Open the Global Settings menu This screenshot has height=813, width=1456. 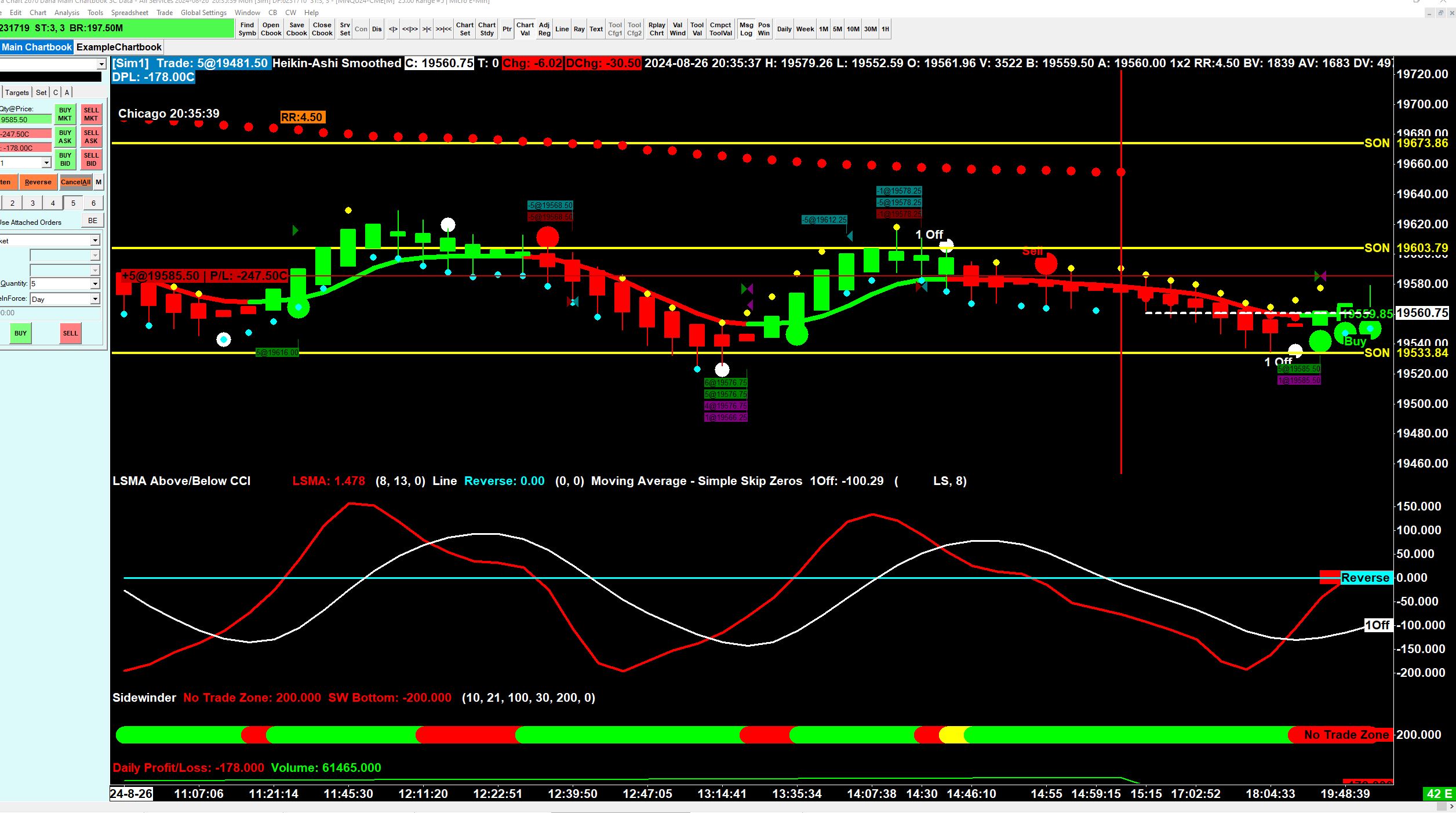point(203,12)
